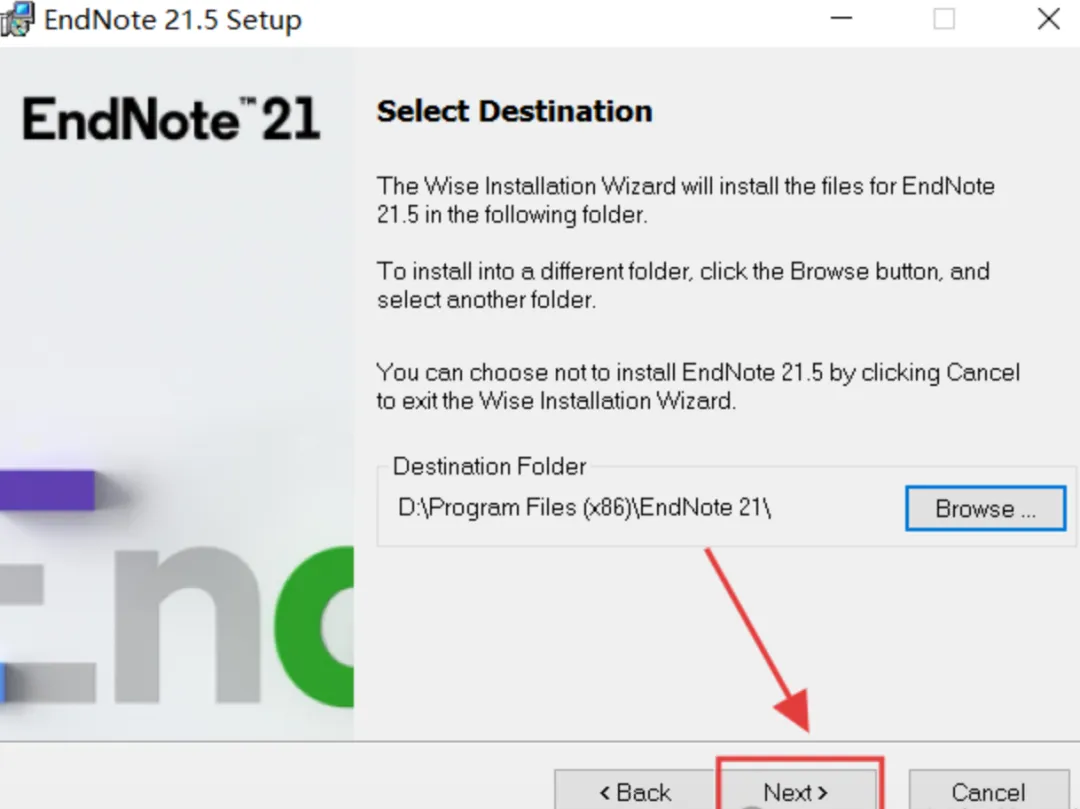Screen dimensions: 1080x809
Task: Close the EndNote Setup wizard window
Action: click(1048, 19)
